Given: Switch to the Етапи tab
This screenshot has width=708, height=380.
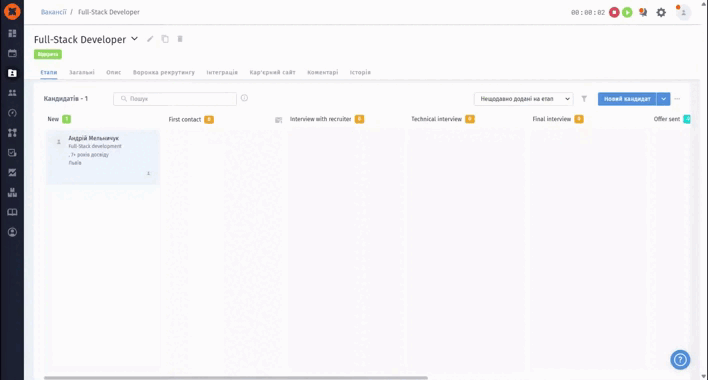Looking at the screenshot, I should click(49, 72).
